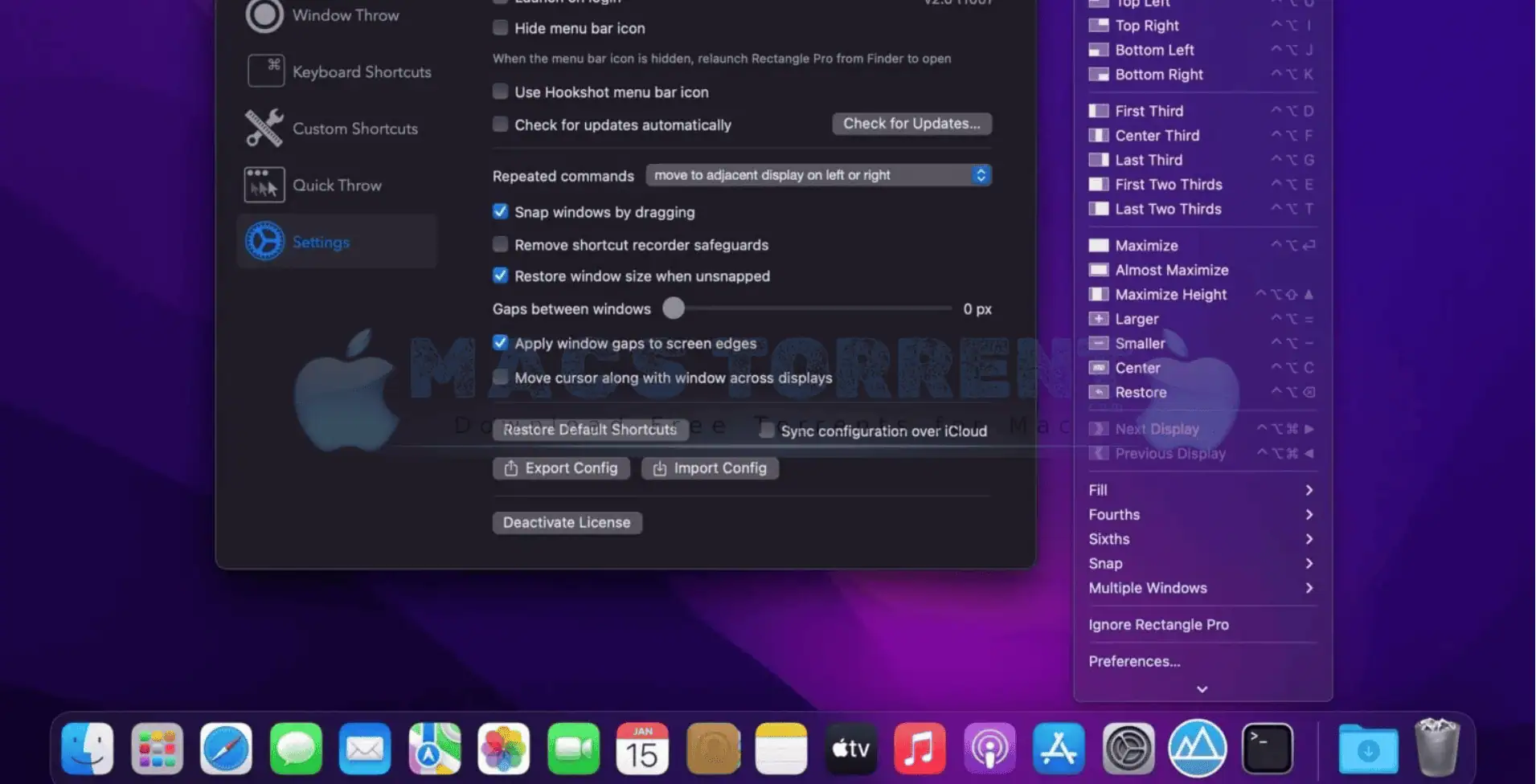The width and height of the screenshot is (1536, 784).
Task: Click Restore Default Shortcuts button
Action: point(590,430)
